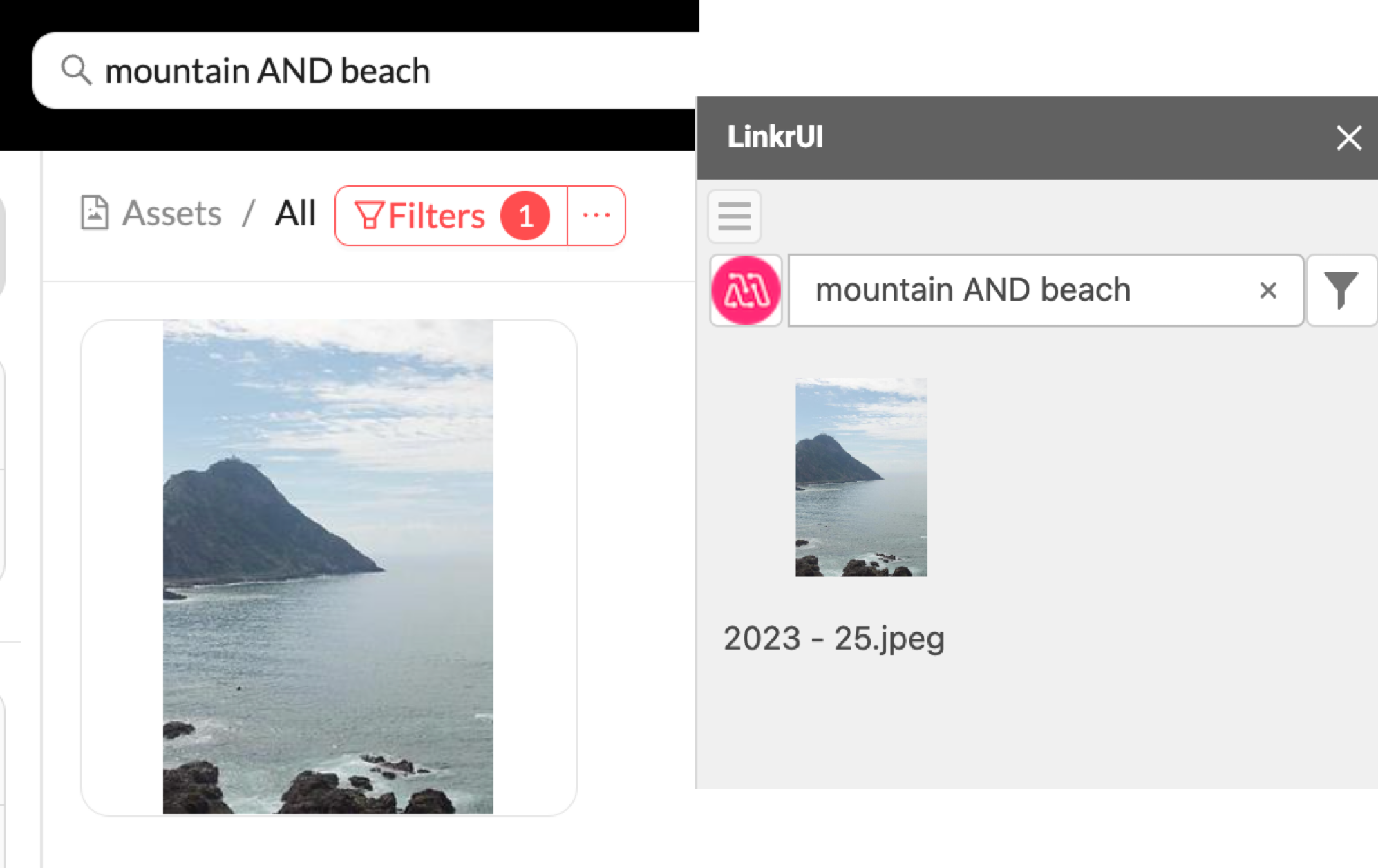Click the LinkrUI panel title bar
The image size is (1378, 868).
(x=1037, y=138)
